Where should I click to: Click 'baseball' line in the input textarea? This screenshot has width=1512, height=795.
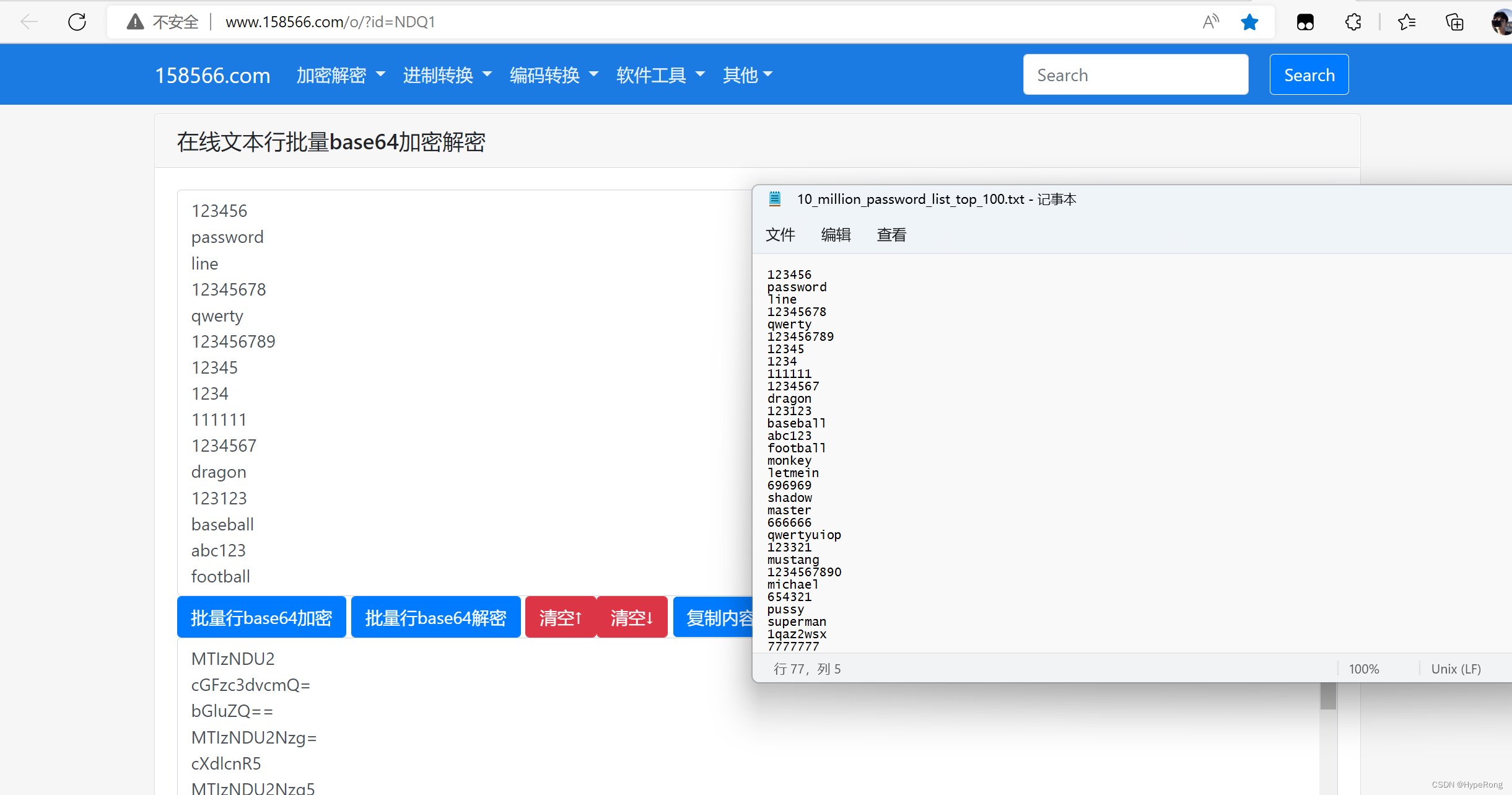pyautogui.click(x=222, y=524)
